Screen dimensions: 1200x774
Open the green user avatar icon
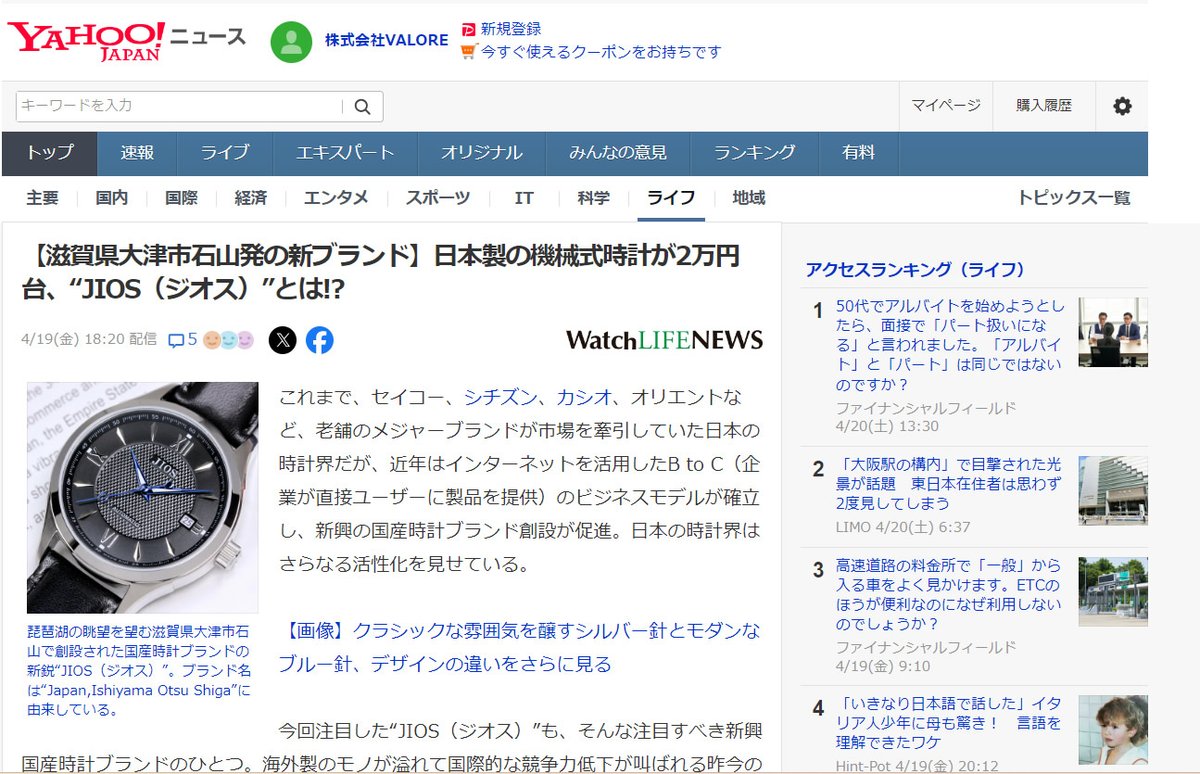(291, 42)
